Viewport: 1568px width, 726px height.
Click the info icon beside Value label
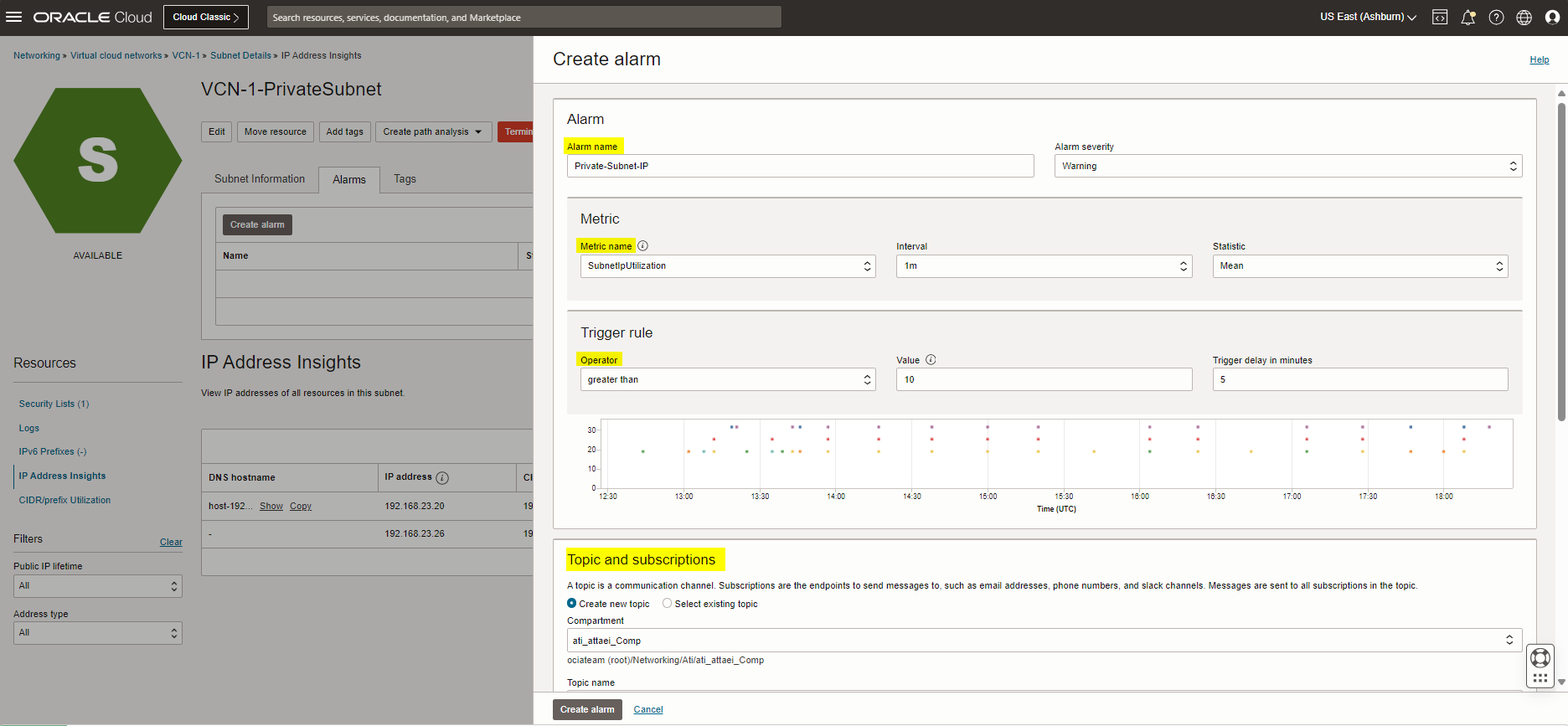(931, 360)
